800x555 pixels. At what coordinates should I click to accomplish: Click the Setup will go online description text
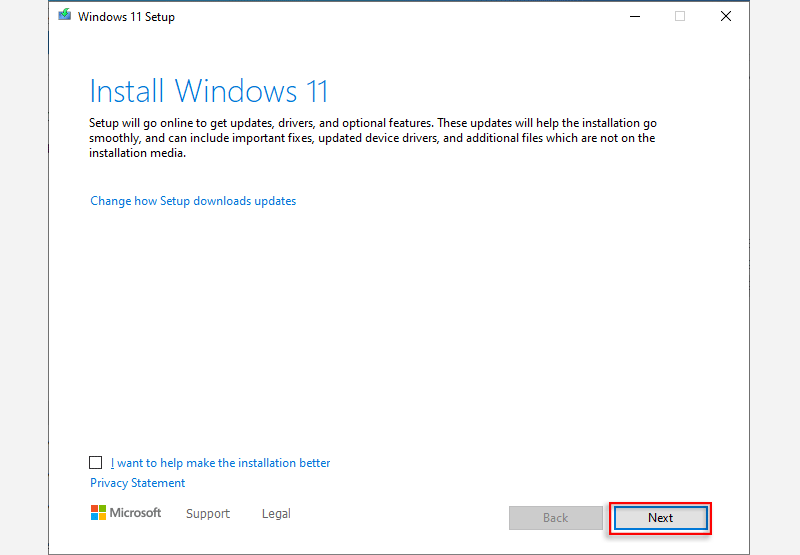(x=372, y=138)
